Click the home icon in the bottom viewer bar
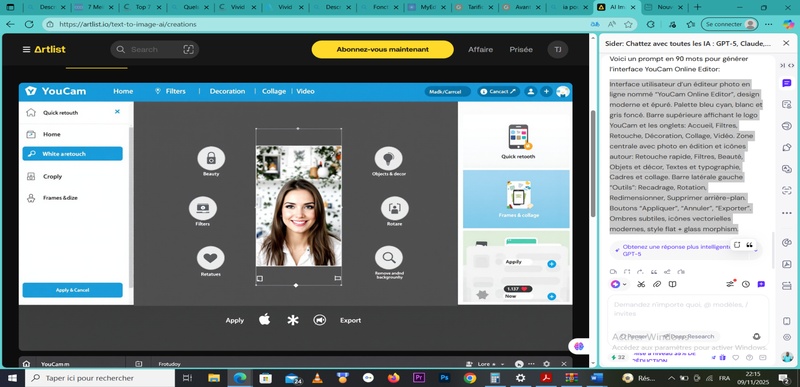Image resolution: width=800 pixels, height=387 pixels. pyautogui.click(x=27, y=364)
